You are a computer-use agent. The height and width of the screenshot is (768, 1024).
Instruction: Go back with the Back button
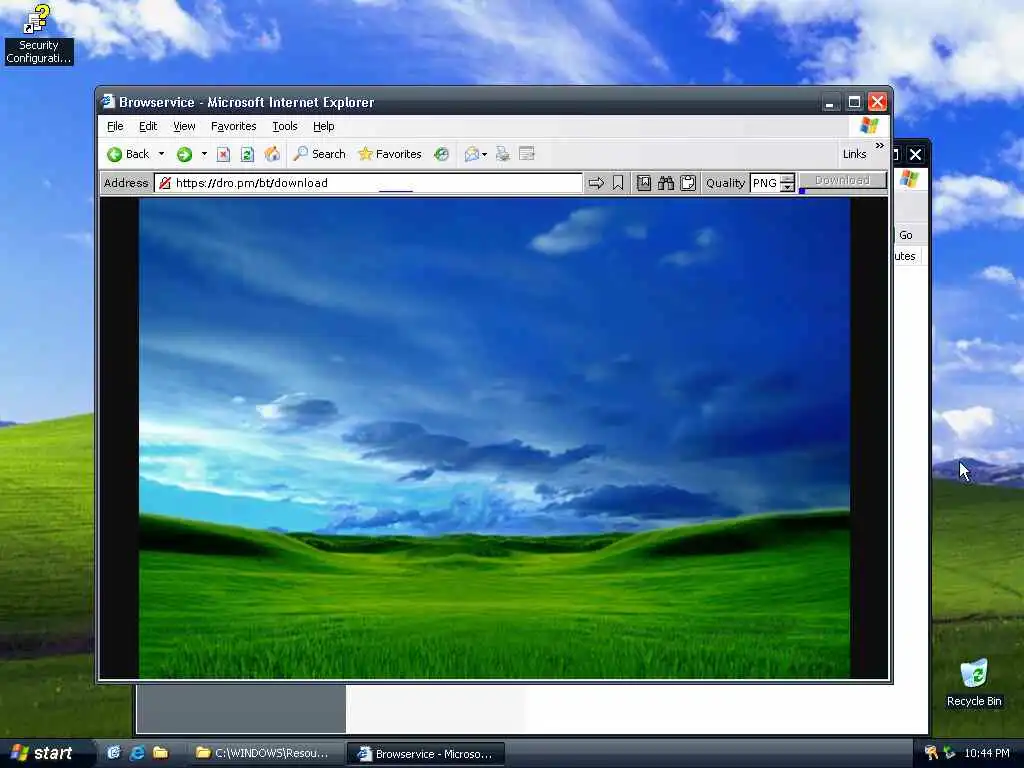point(128,154)
